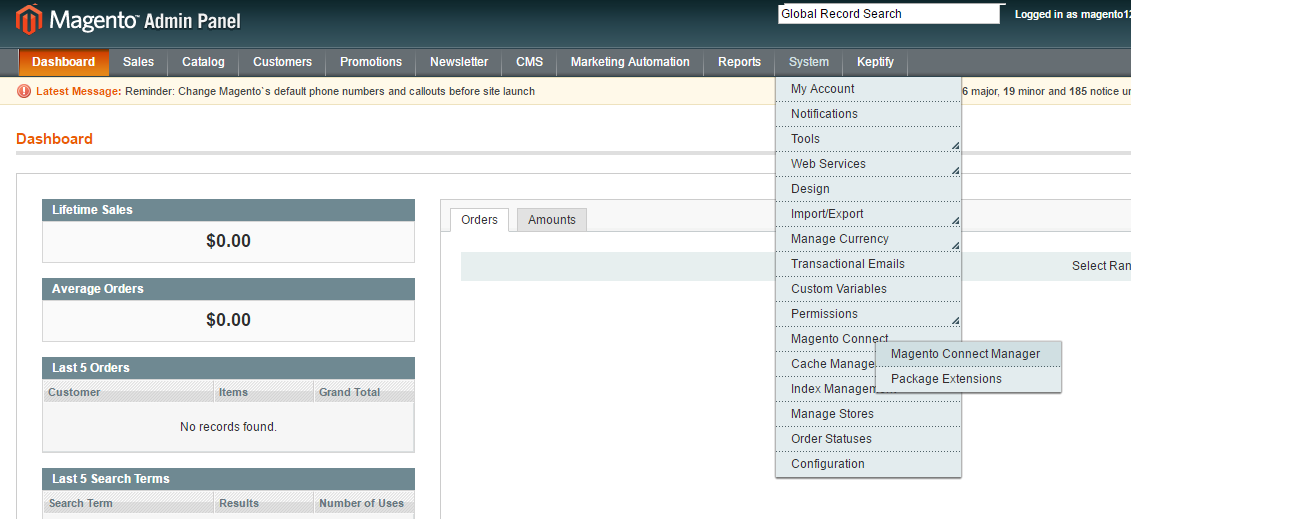
Task: Expand the Tools submenu arrow
Action: click(955, 146)
